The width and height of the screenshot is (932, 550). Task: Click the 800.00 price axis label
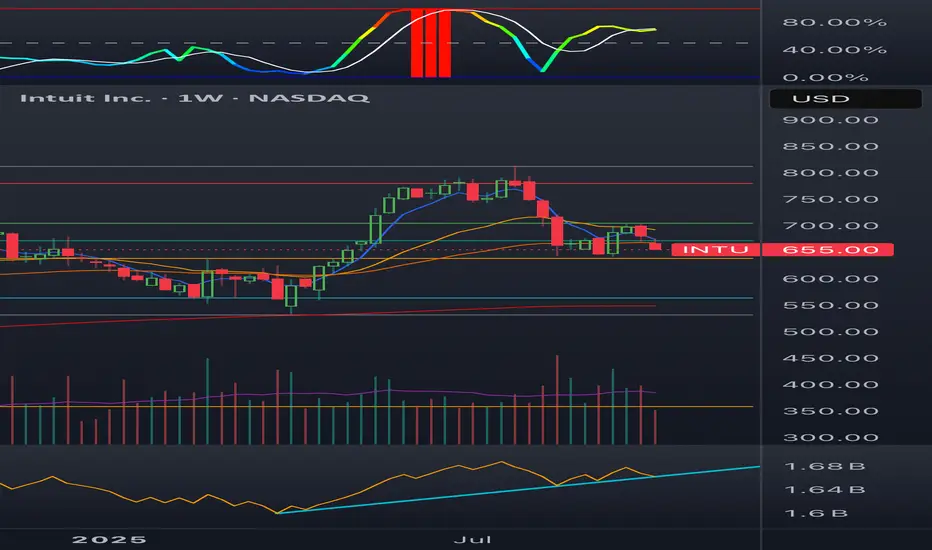click(830, 173)
